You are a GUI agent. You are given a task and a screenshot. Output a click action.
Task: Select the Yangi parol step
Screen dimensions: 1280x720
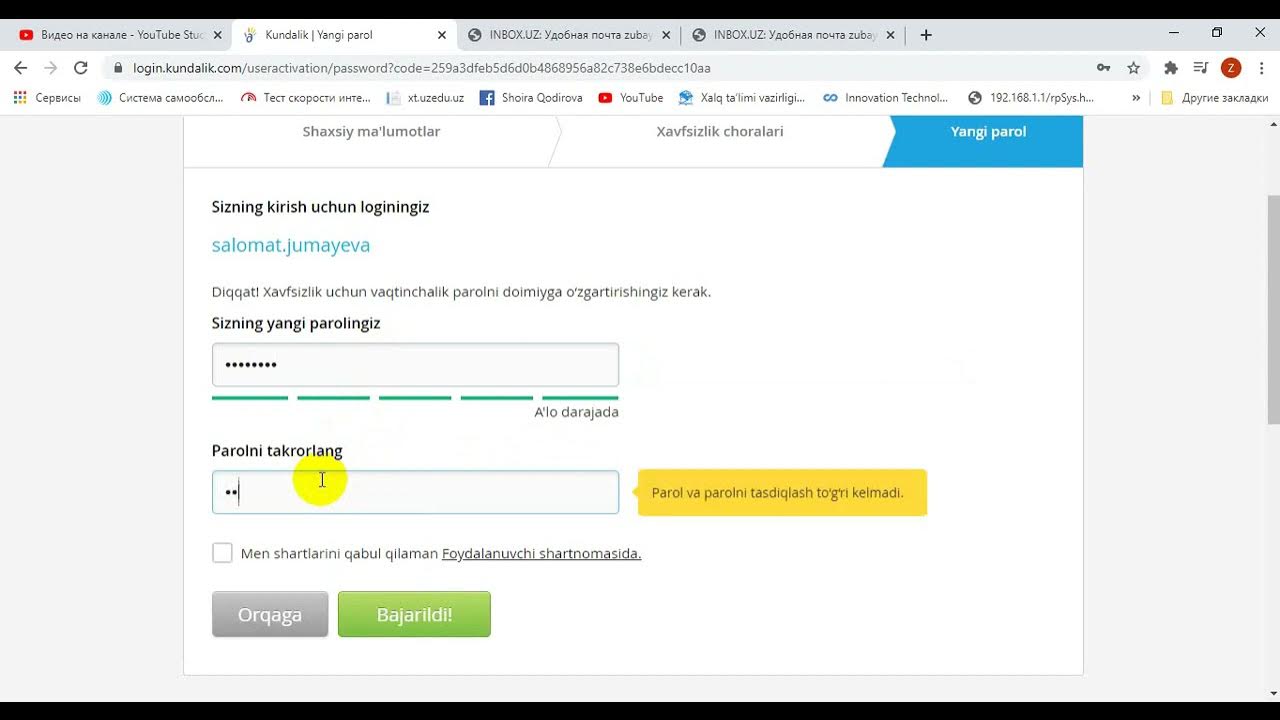(x=988, y=132)
